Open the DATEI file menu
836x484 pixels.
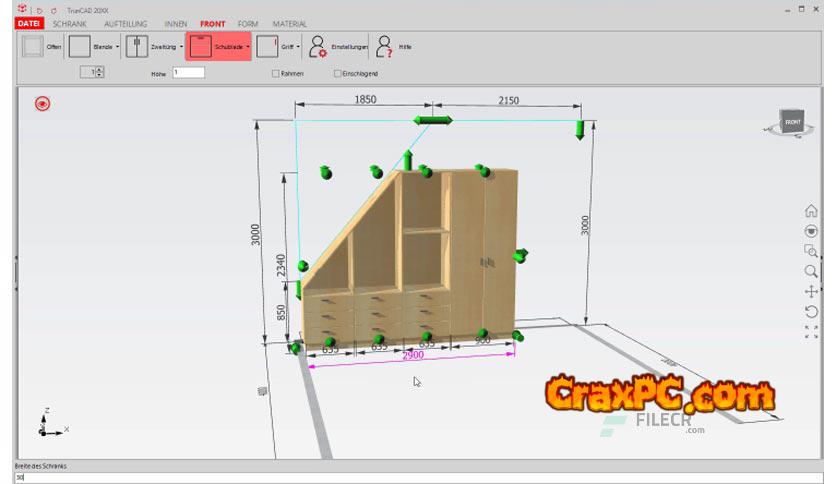click(29, 23)
